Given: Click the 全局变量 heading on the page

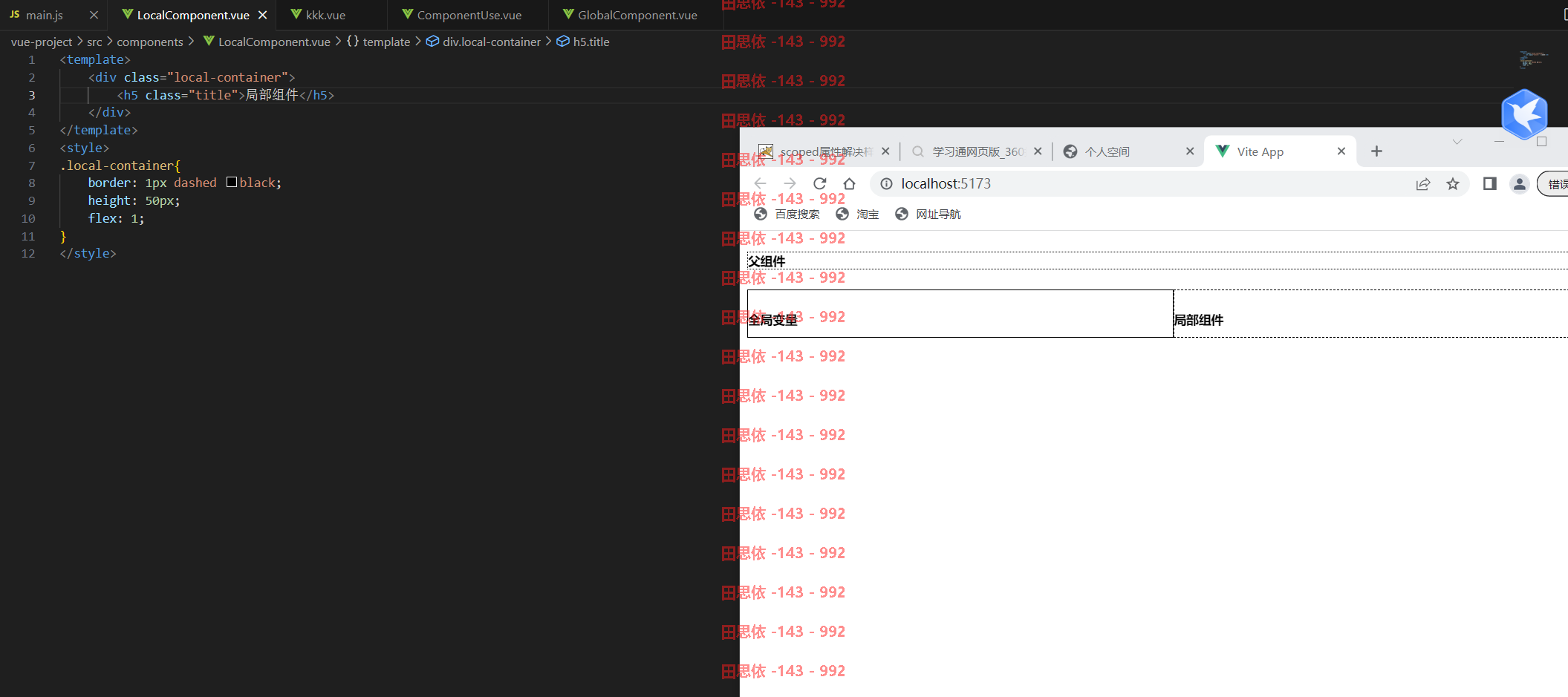Looking at the screenshot, I should click(x=772, y=320).
